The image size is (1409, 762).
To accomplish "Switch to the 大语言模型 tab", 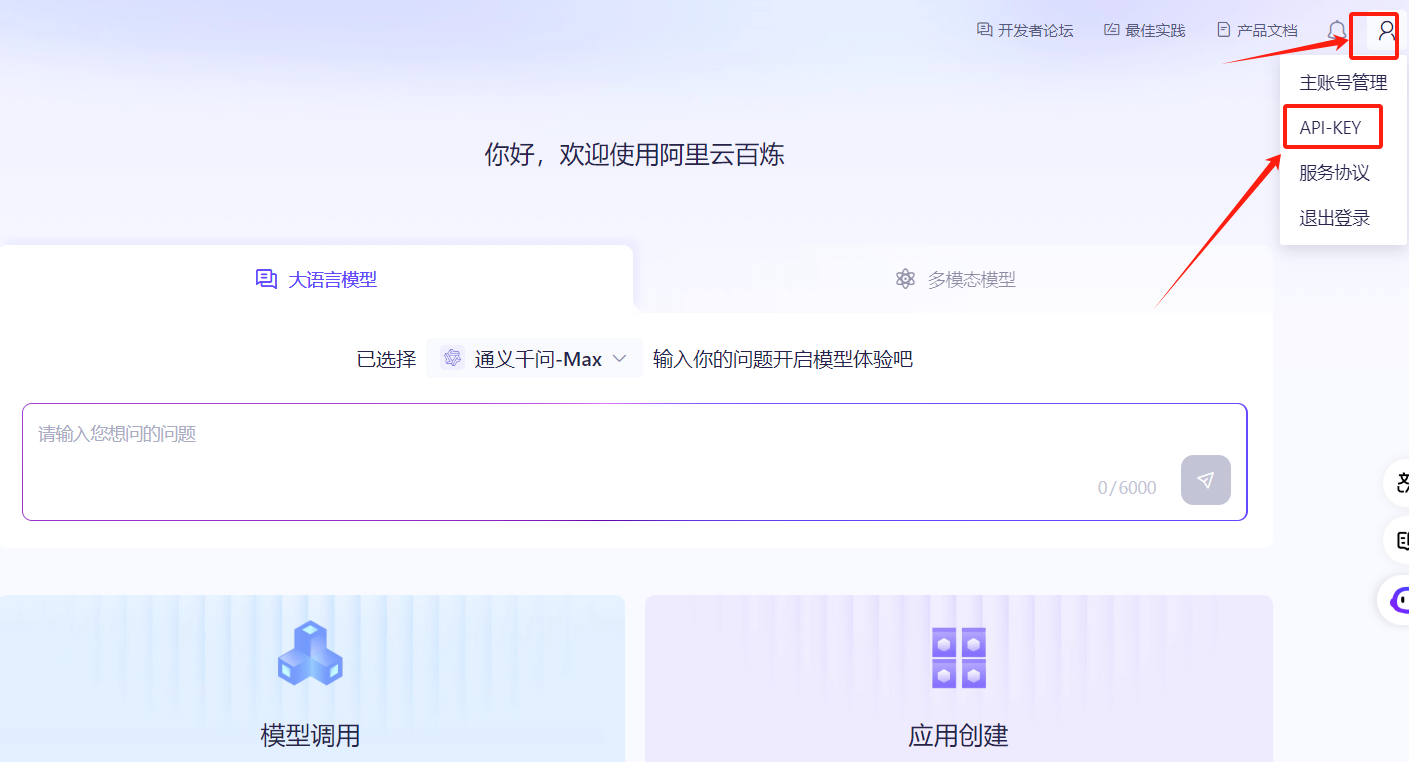I will [316, 279].
